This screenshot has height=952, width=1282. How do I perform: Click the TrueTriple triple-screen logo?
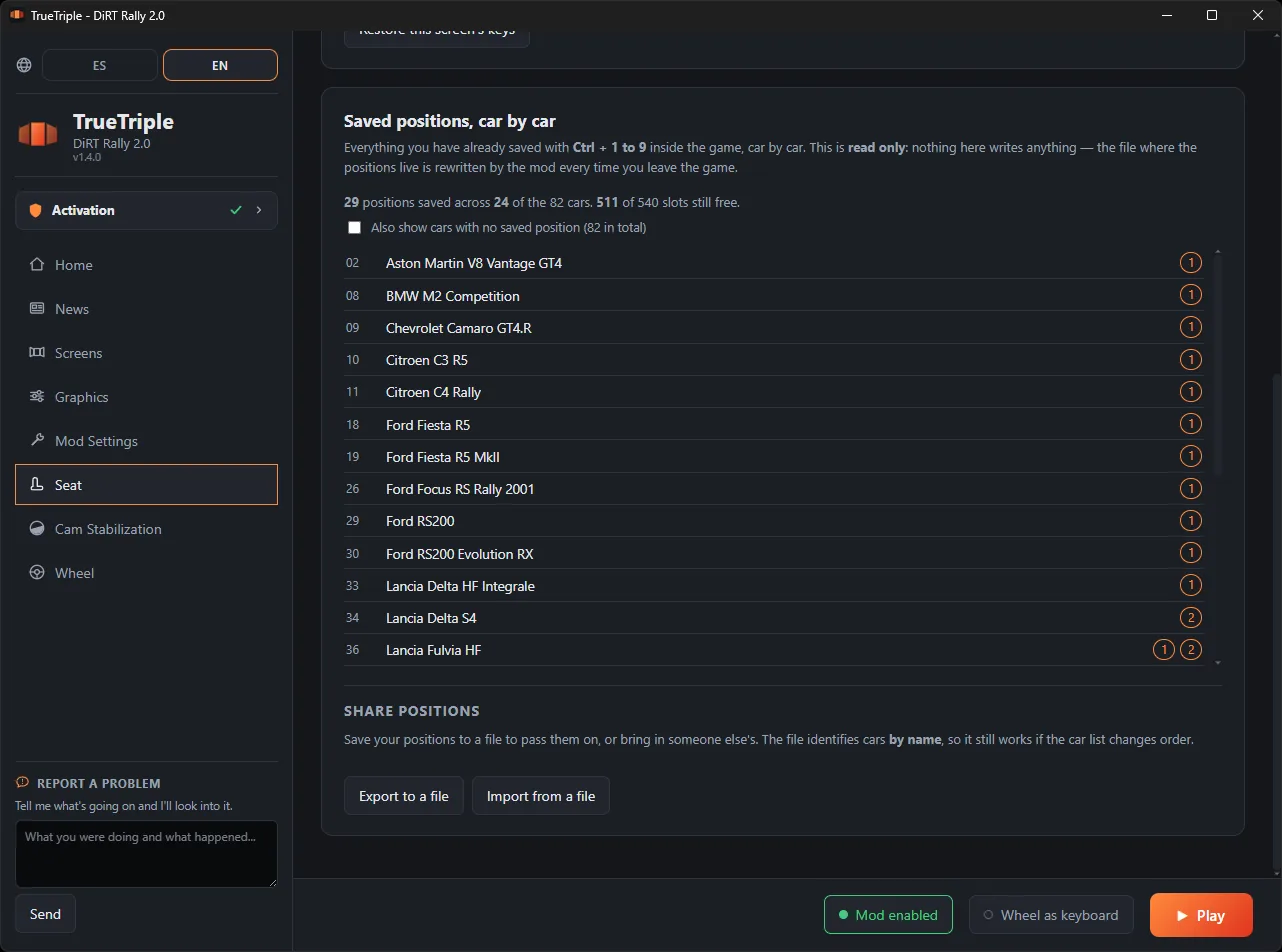click(38, 134)
